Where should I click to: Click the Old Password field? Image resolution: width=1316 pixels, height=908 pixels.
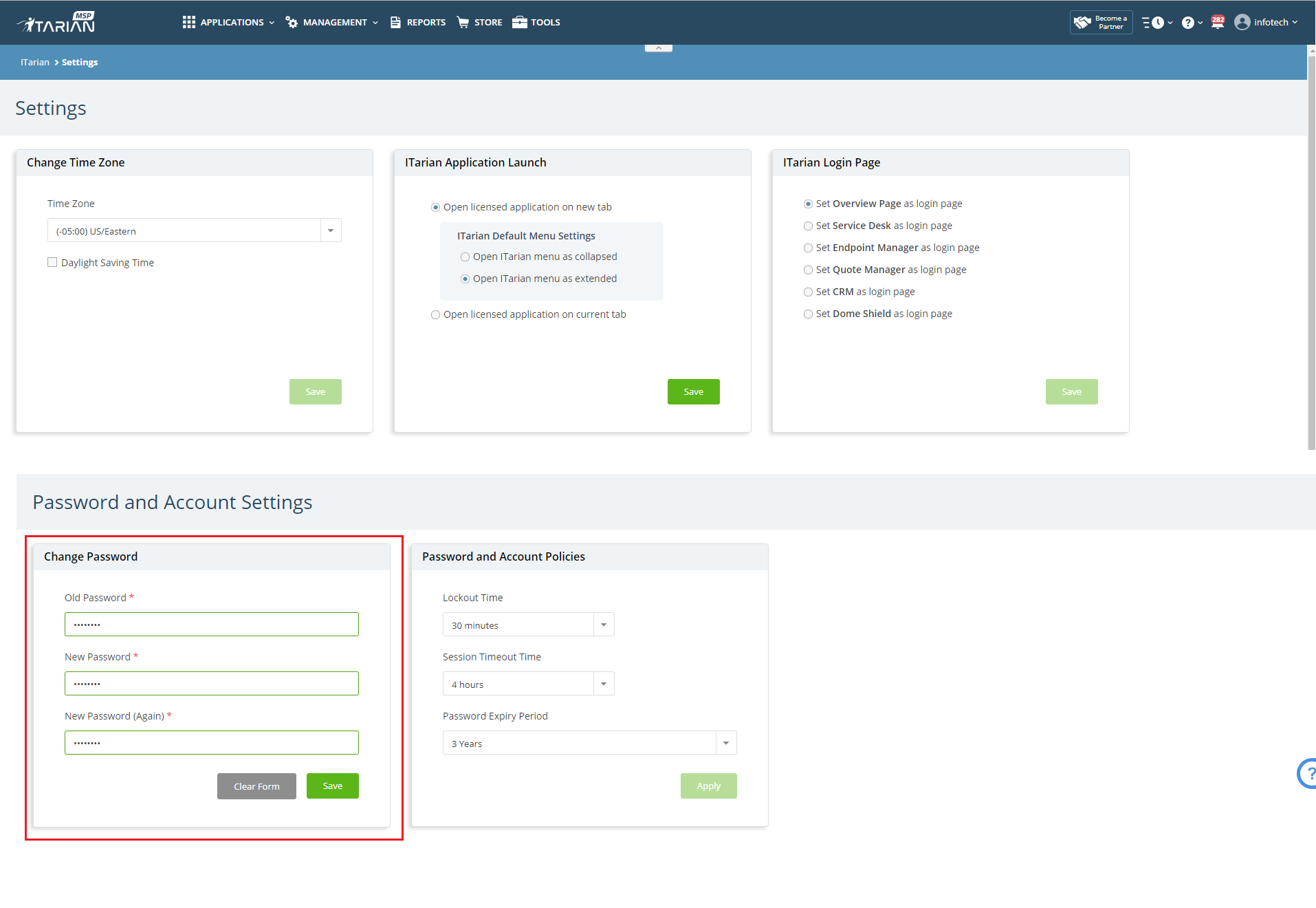212,625
